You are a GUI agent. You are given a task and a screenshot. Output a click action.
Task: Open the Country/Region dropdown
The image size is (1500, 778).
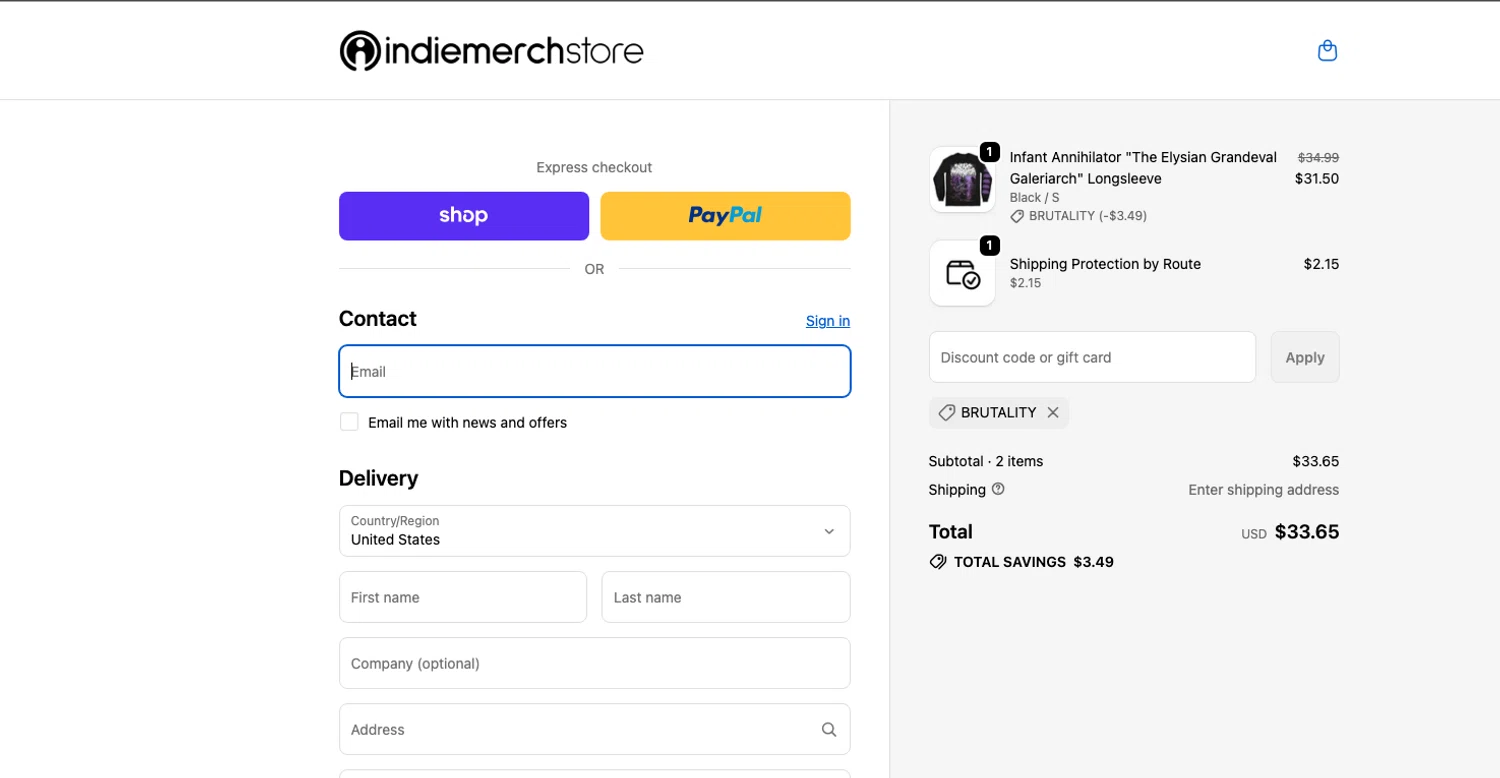(595, 531)
